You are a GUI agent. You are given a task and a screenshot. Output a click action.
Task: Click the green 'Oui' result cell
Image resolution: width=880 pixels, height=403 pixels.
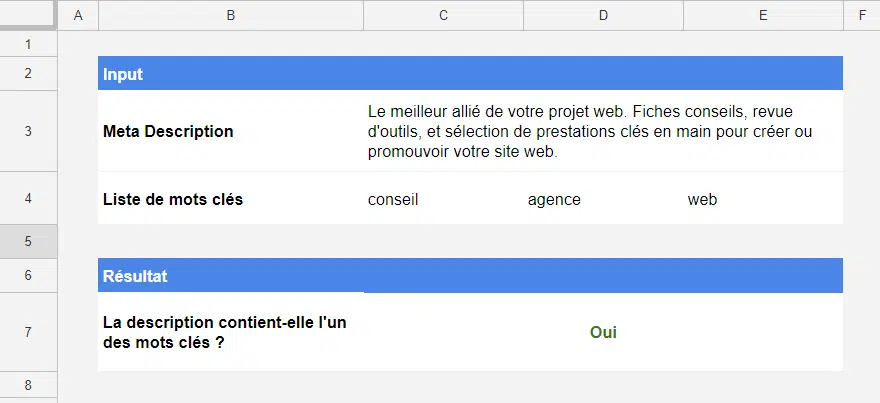[603, 332]
